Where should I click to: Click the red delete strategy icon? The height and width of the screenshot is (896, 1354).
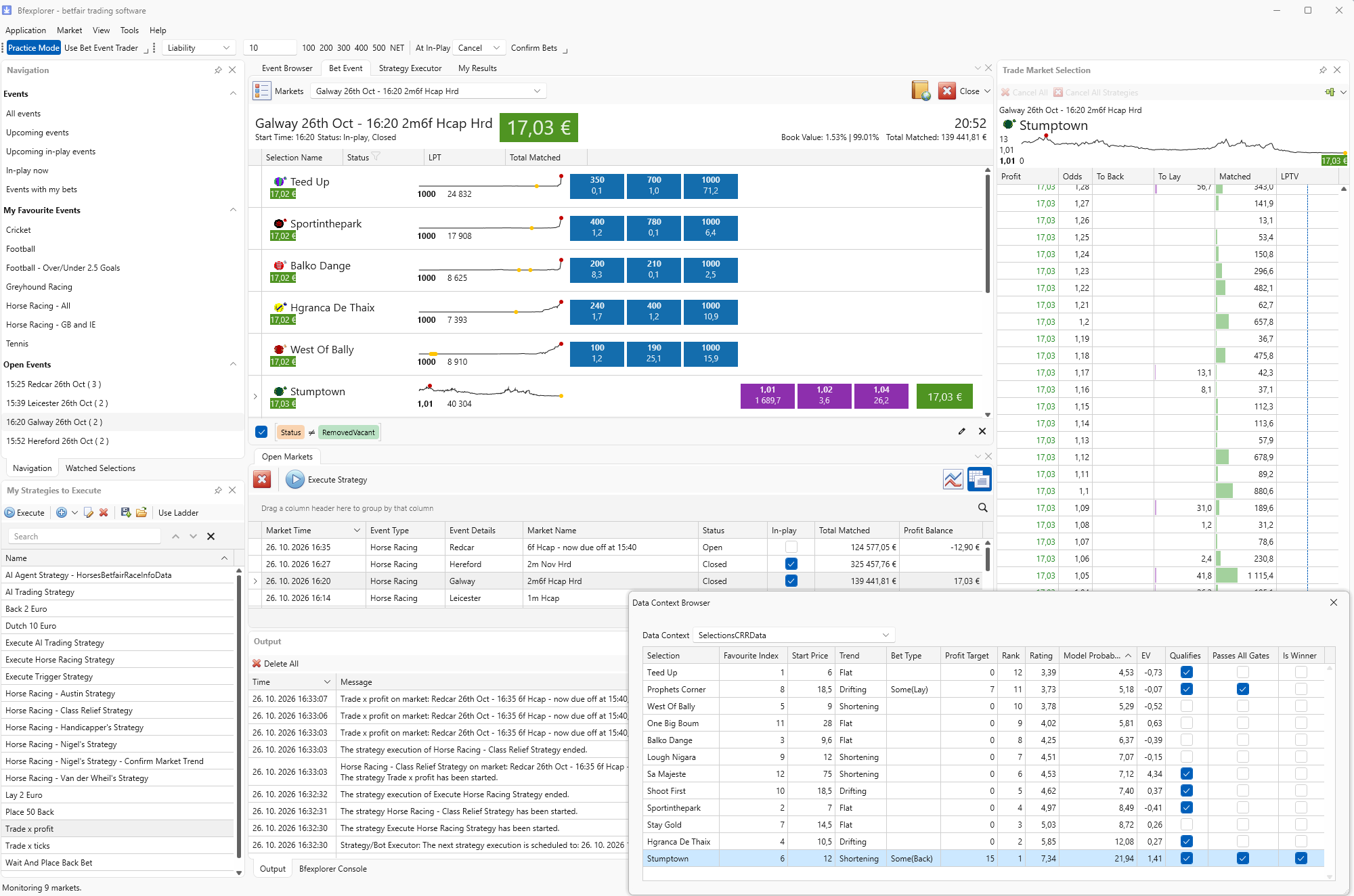coord(104,512)
